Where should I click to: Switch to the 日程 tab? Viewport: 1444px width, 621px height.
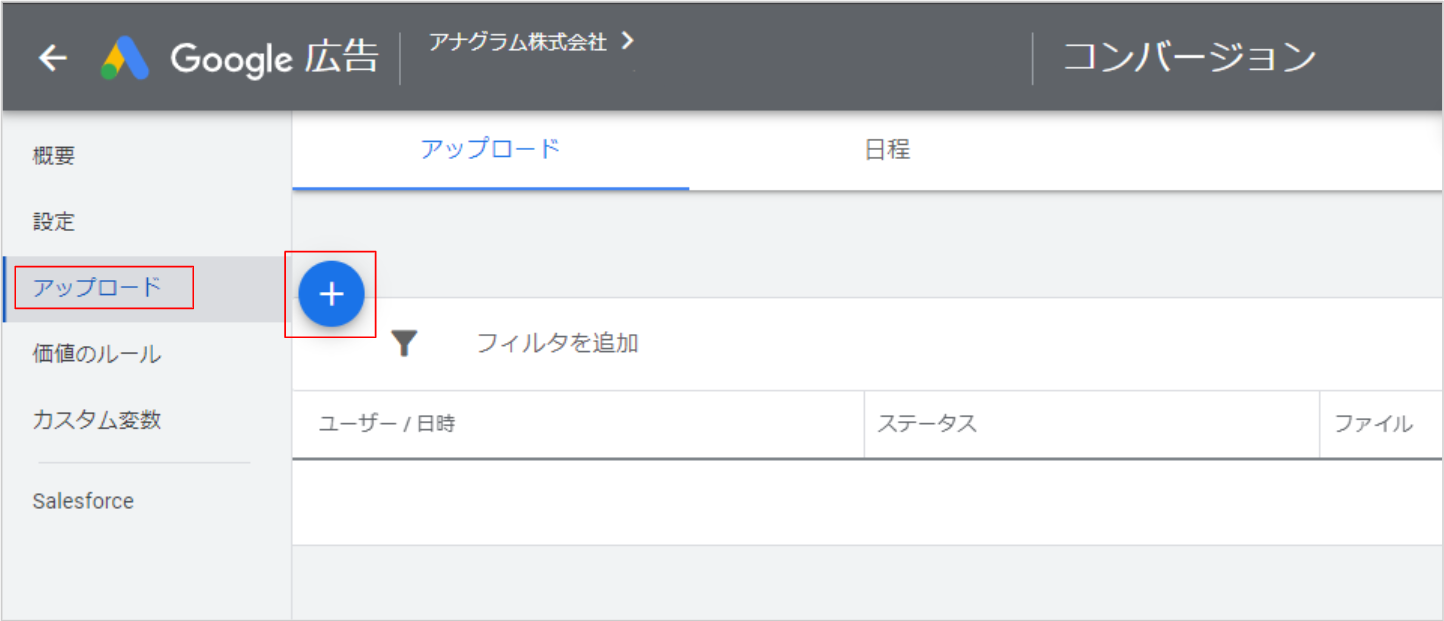[887, 150]
